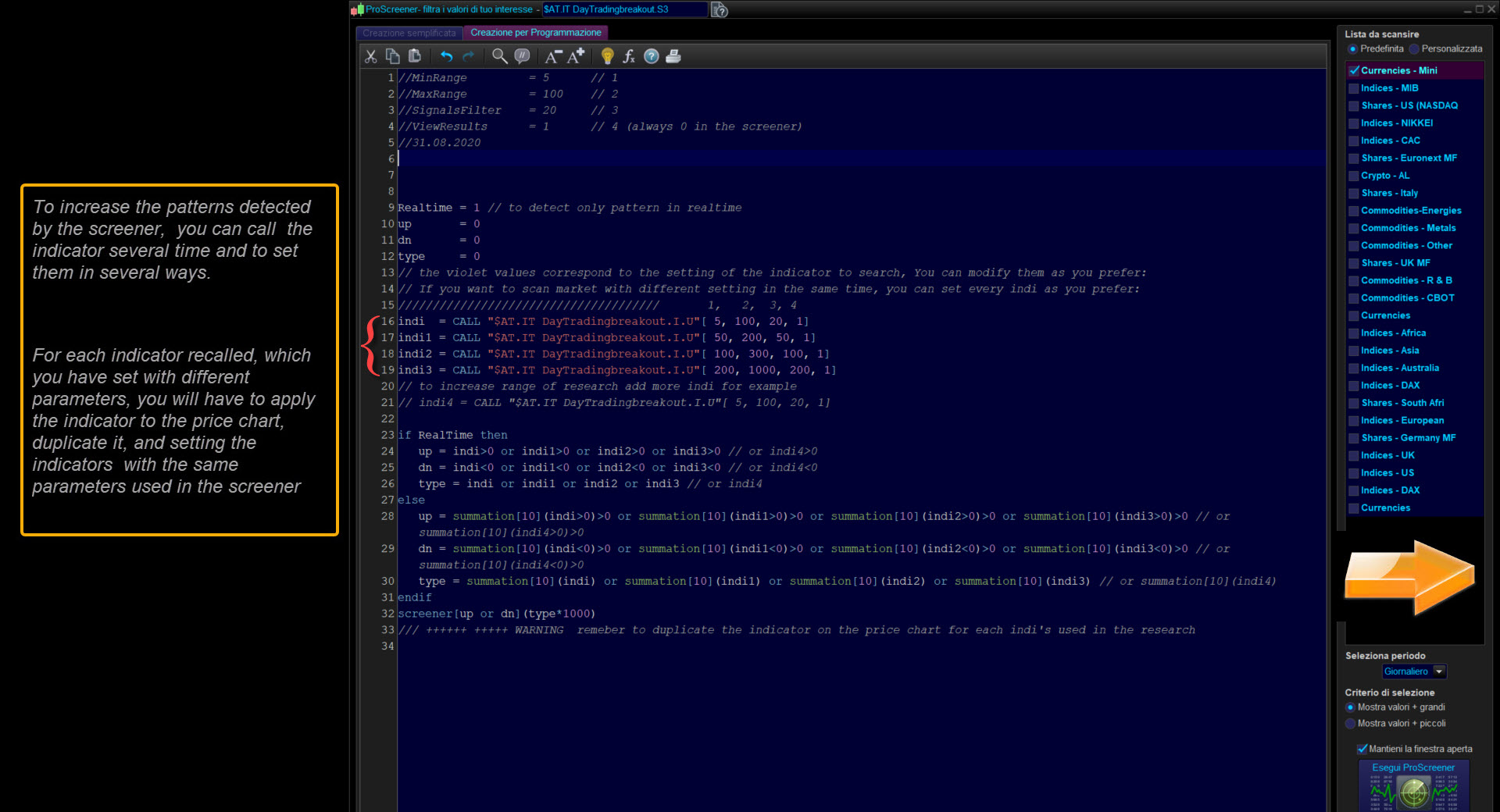Tick Indices - European checkbox
This screenshot has height=812, width=1500.
1354,421
